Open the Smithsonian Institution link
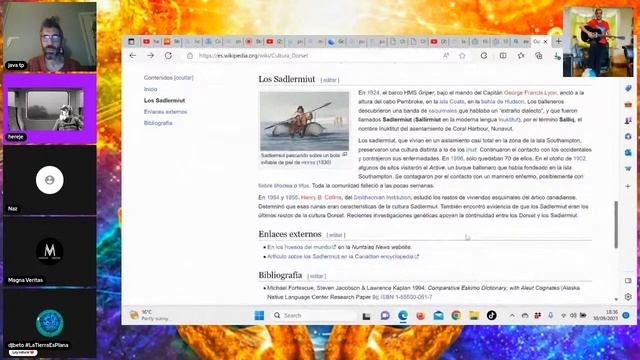The height and width of the screenshot is (360, 640). pyautogui.click(x=382, y=198)
